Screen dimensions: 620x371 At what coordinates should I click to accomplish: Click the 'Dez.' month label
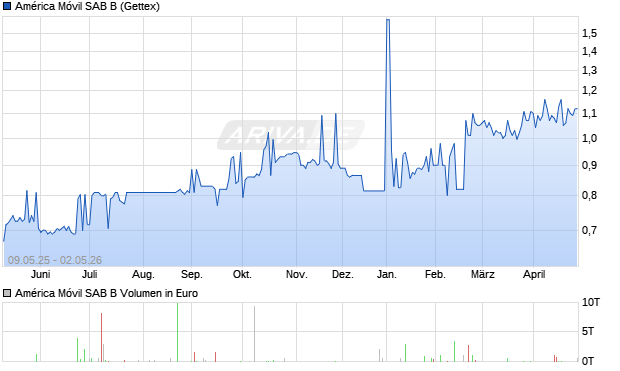[x=342, y=274]
